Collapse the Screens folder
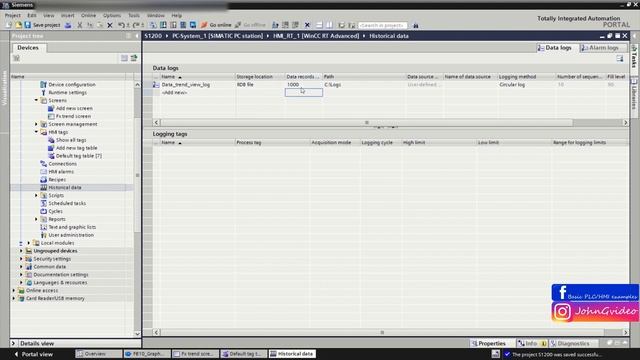The image size is (640, 360). click(36, 100)
